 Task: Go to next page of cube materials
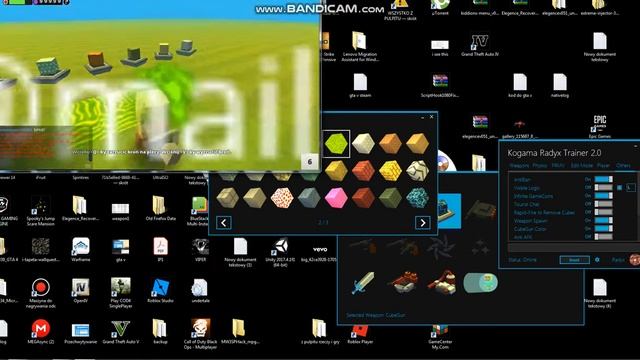(x=423, y=223)
